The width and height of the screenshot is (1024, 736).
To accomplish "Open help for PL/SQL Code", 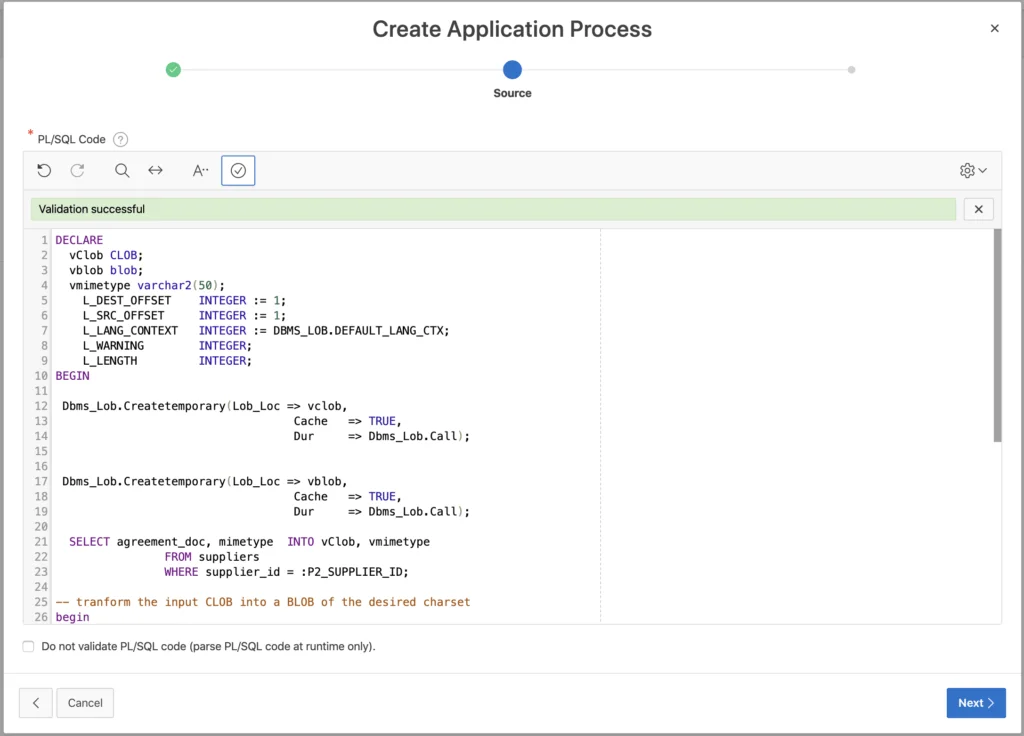I will [120, 139].
